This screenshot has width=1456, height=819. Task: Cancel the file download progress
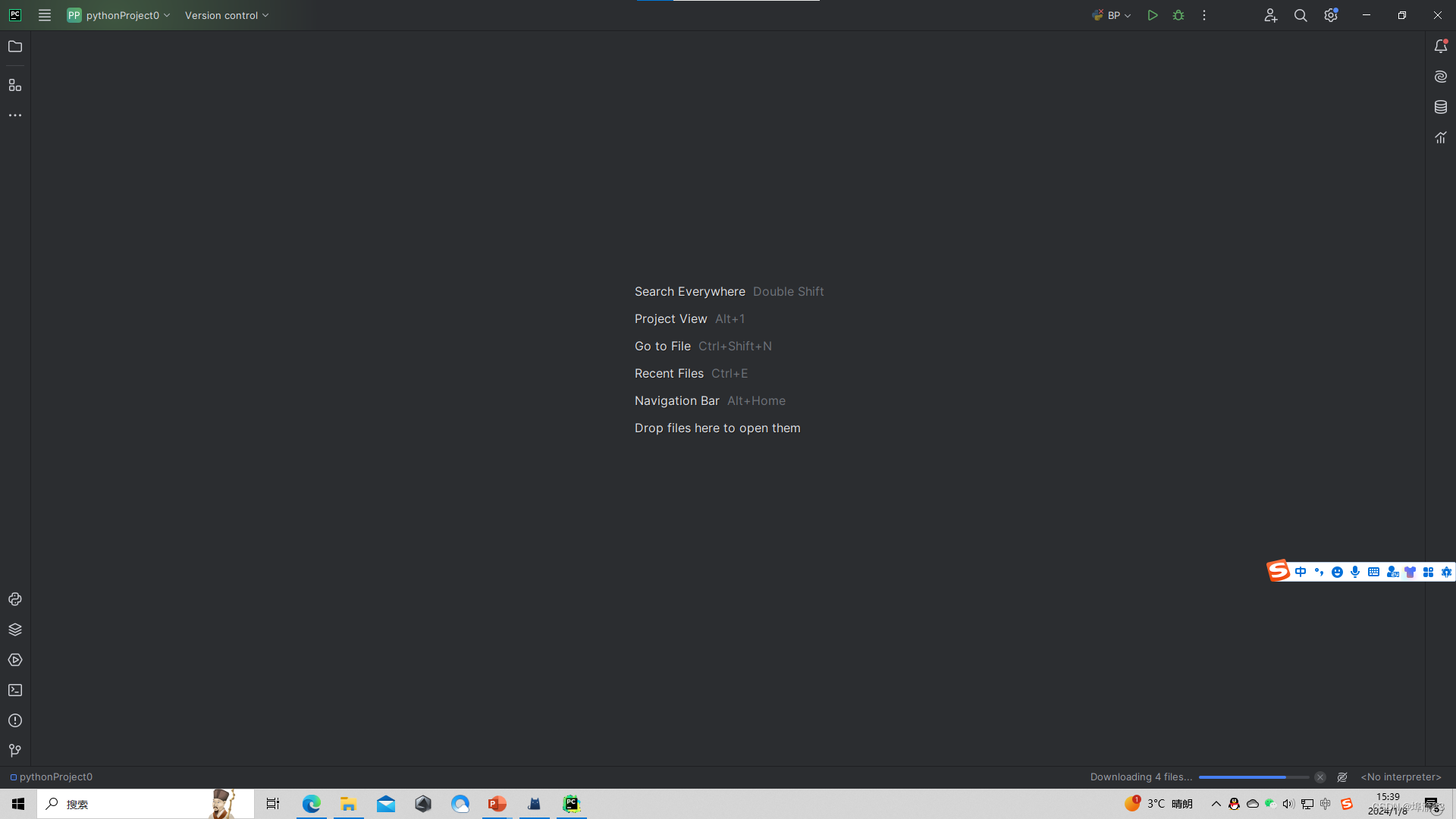(1320, 777)
